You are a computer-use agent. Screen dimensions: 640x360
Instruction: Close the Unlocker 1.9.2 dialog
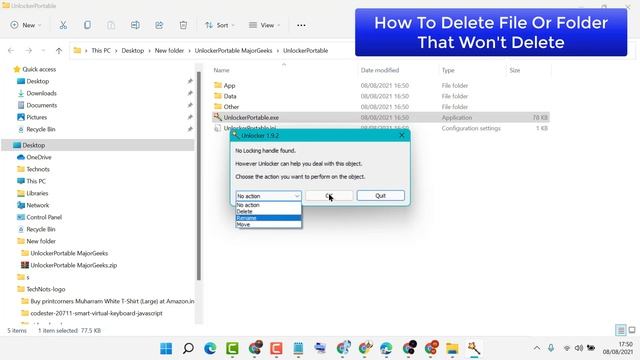[402, 136]
